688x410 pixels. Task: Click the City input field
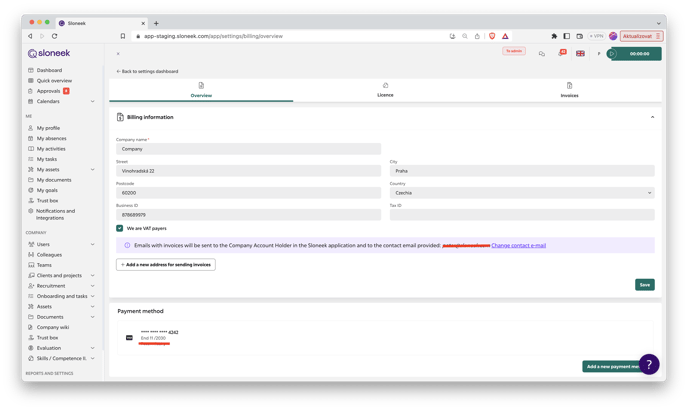522,171
